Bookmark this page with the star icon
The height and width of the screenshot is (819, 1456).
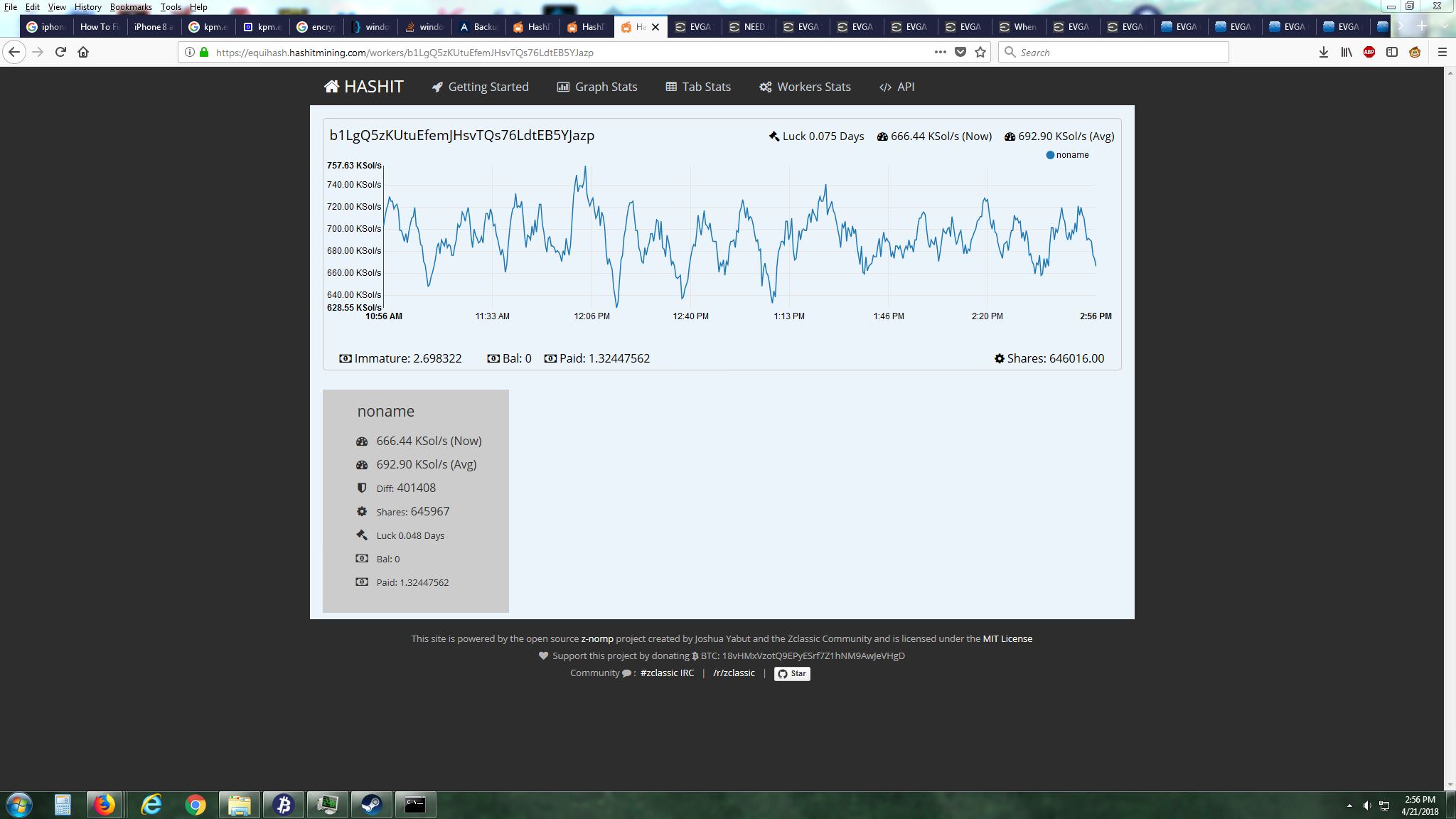[x=980, y=52]
